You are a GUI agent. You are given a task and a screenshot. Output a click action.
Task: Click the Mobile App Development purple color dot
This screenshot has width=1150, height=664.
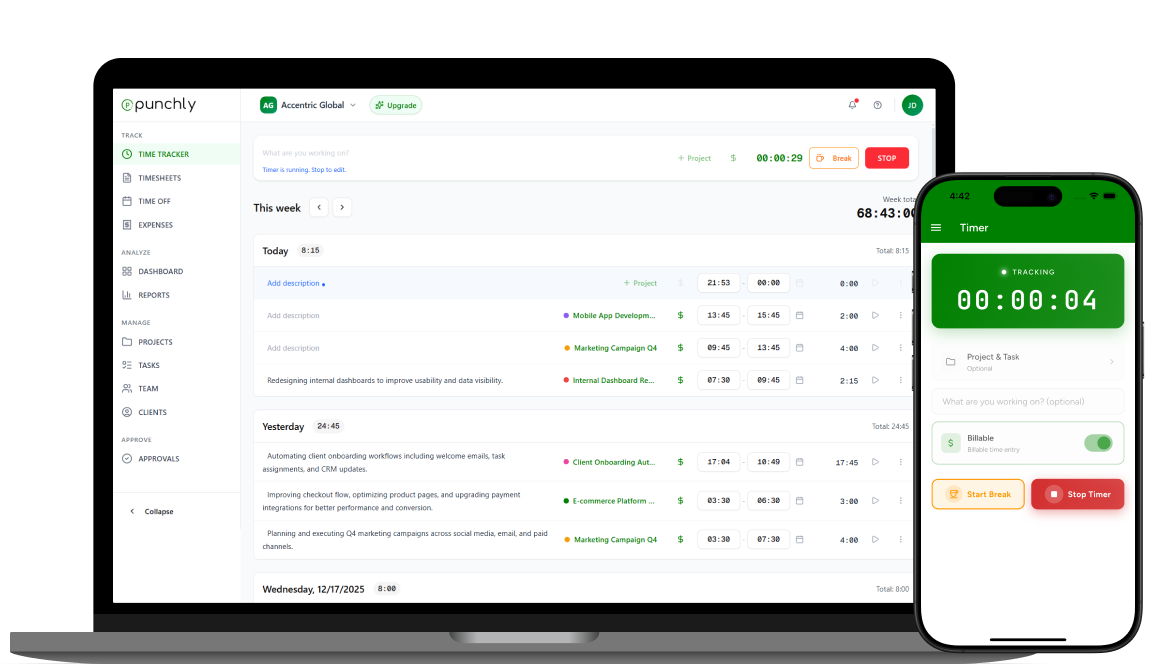566,316
